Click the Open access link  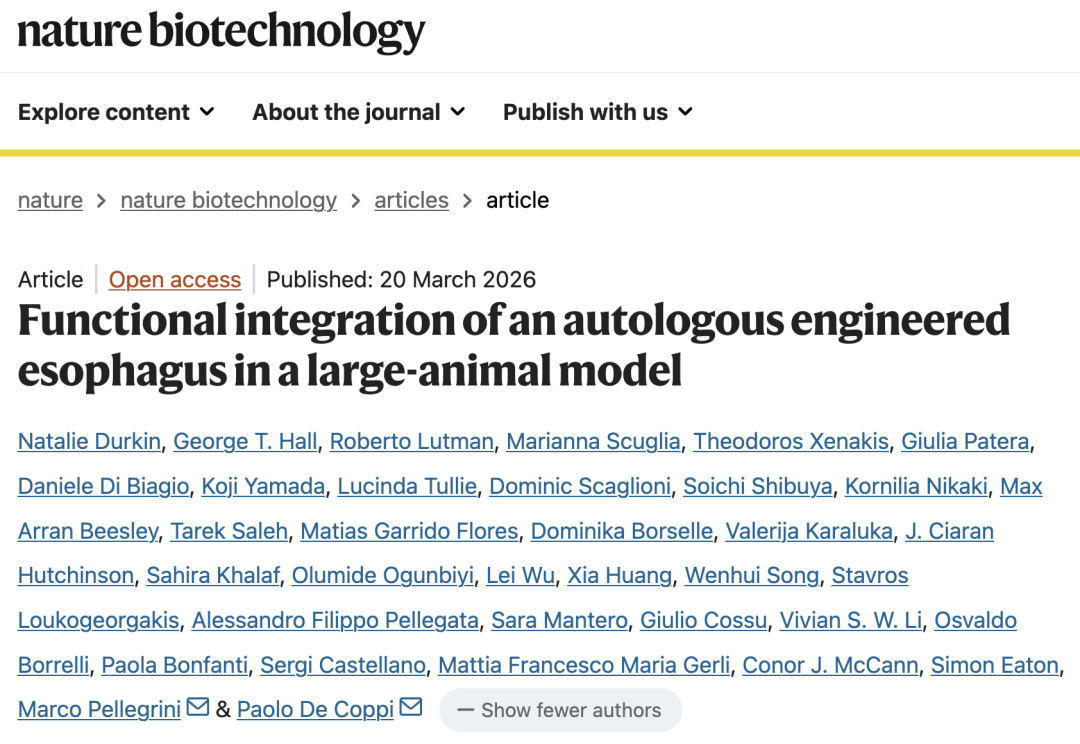coord(175,280)
